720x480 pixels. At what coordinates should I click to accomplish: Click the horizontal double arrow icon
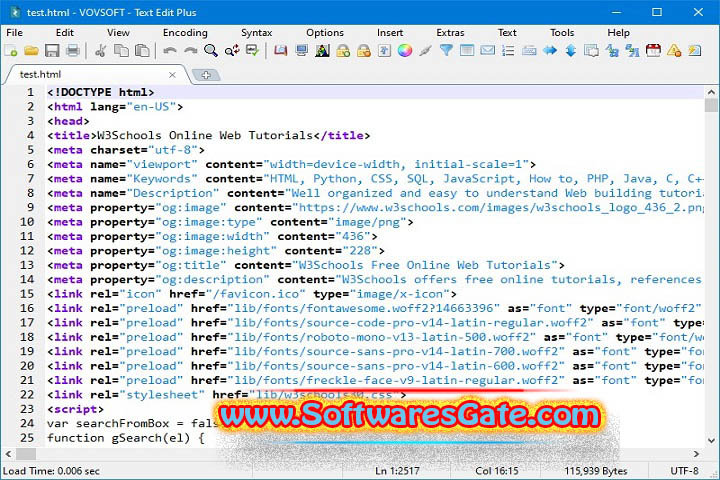(550, 51)
